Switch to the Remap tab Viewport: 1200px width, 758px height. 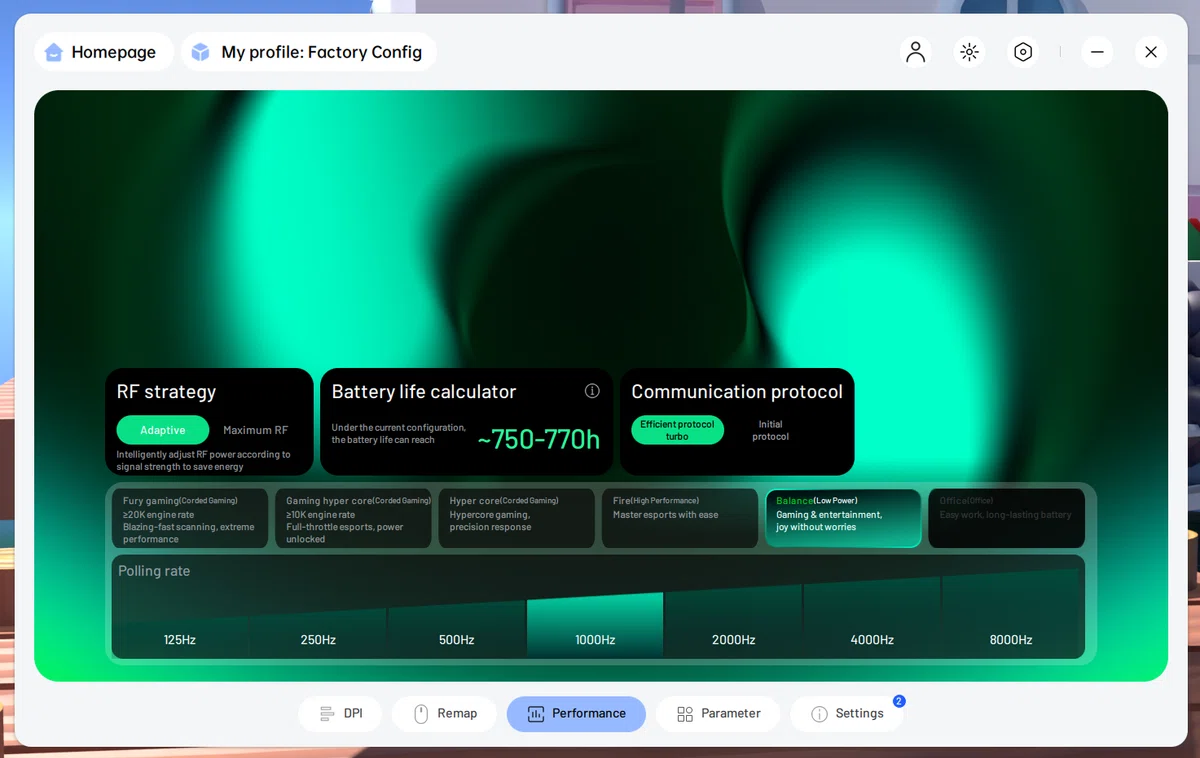click(445, 713)
